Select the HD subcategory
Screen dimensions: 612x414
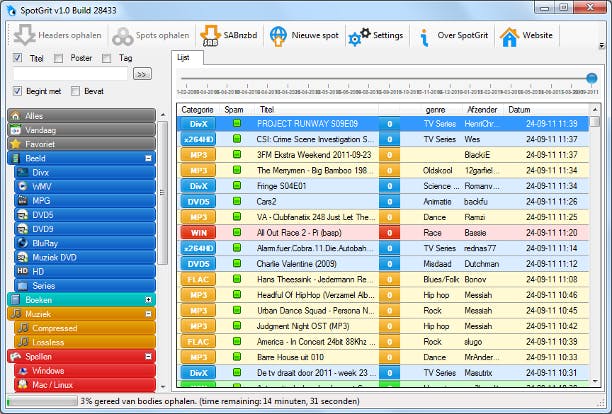tap(85, 271)
